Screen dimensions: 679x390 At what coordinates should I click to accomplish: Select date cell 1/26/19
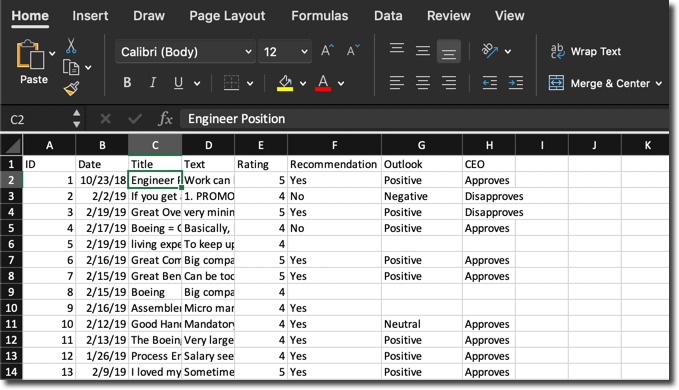[102, 356]
